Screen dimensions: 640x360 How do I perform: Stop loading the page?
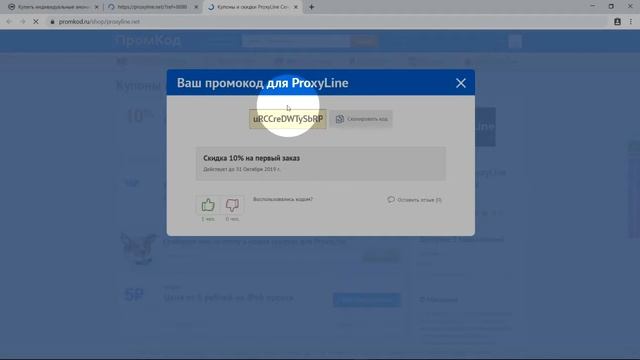(36, 22)
